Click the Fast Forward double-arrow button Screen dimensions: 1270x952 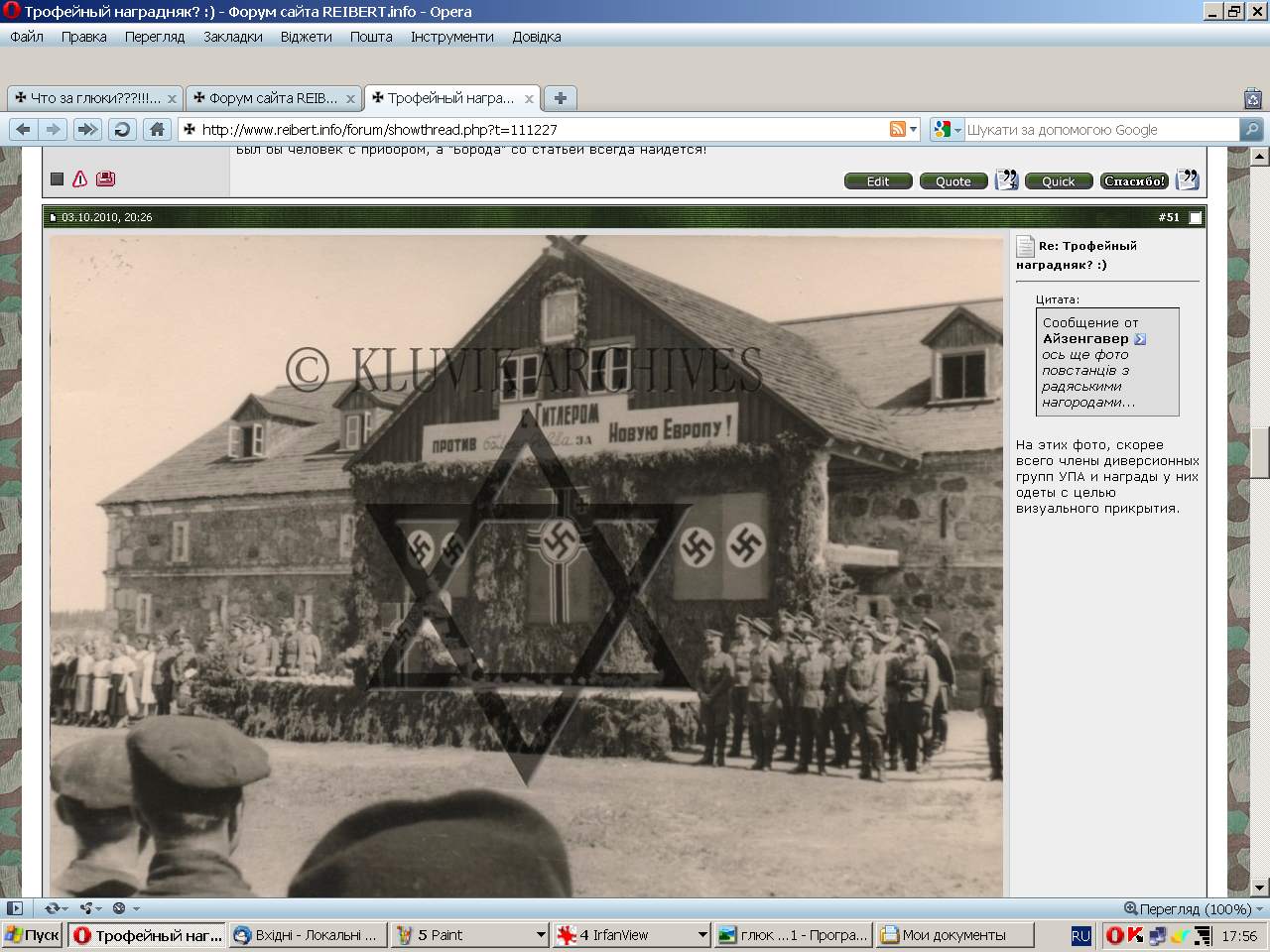point(87,129)
